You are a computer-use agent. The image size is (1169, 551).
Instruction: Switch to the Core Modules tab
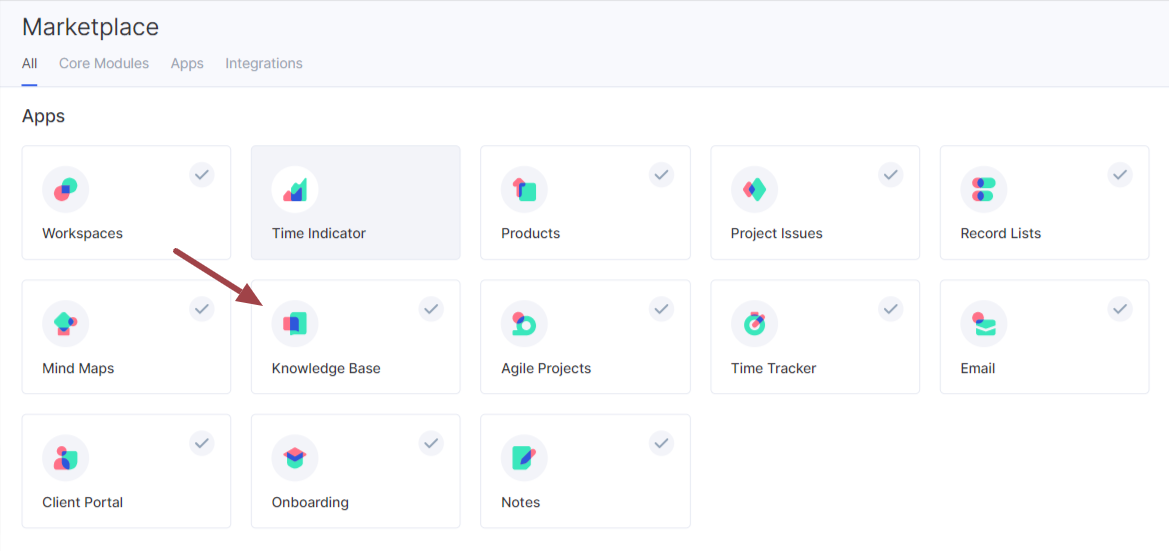[104, 63]
